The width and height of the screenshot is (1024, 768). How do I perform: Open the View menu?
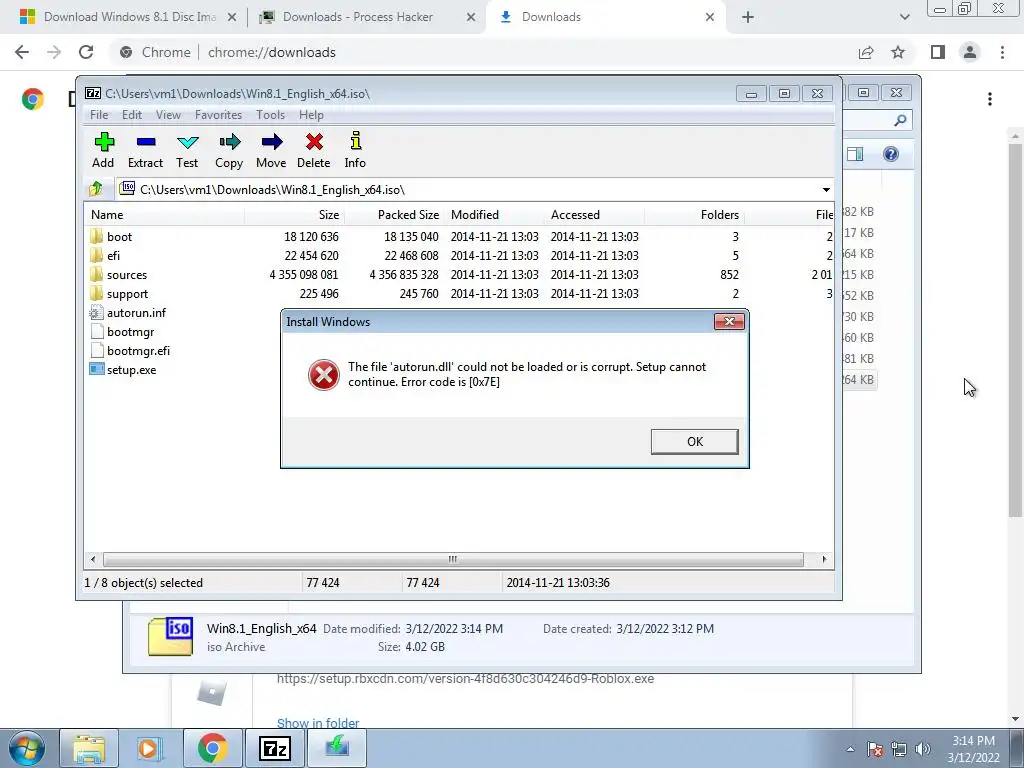point(168,115)
